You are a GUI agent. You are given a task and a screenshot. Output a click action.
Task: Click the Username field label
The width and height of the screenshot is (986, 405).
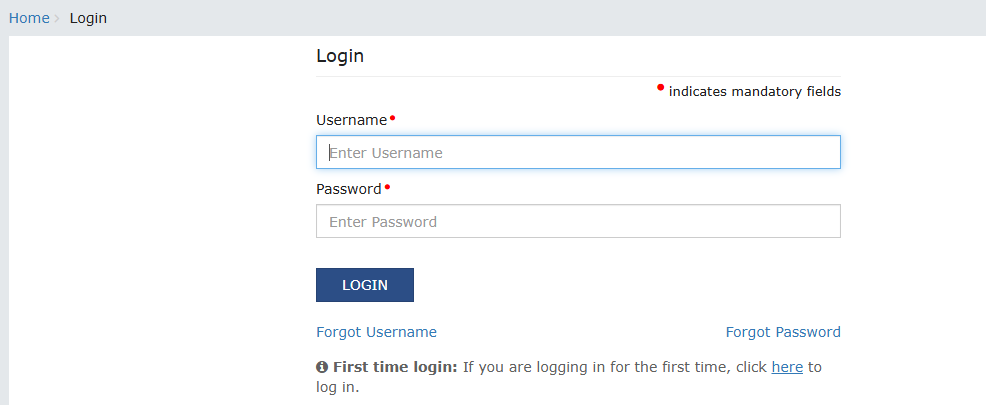tap(351, 120)
